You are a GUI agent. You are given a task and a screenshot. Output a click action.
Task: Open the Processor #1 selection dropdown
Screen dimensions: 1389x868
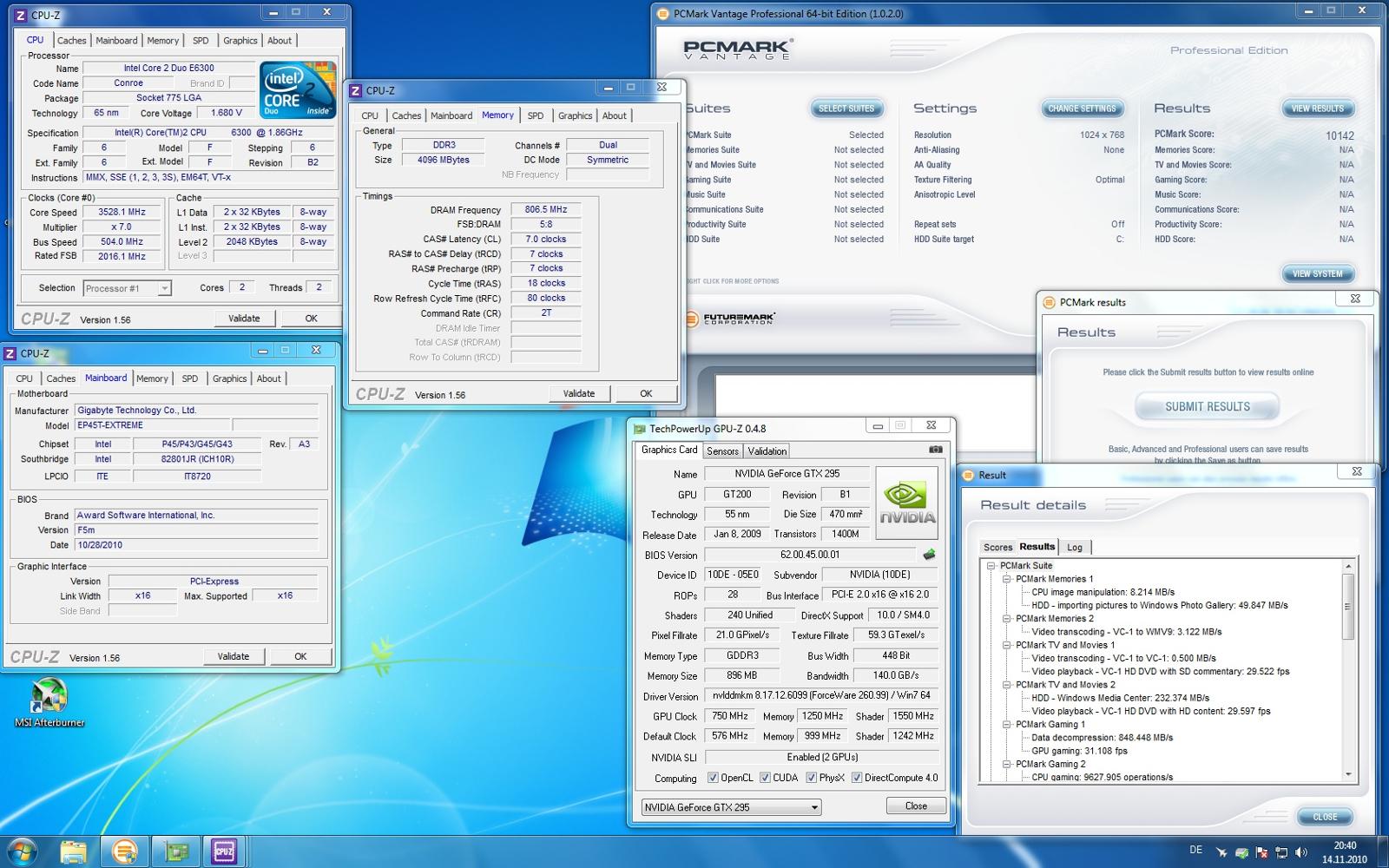[127, 288]
